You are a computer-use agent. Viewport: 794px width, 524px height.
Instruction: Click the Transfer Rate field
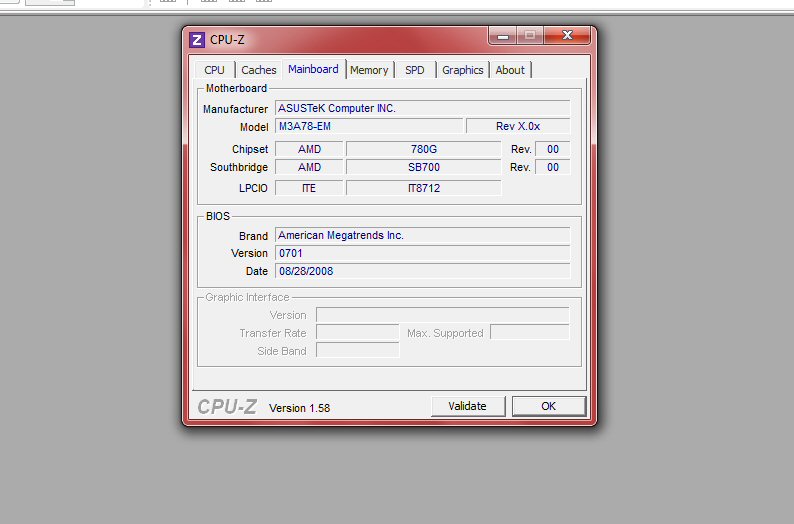tap(358, 333)
